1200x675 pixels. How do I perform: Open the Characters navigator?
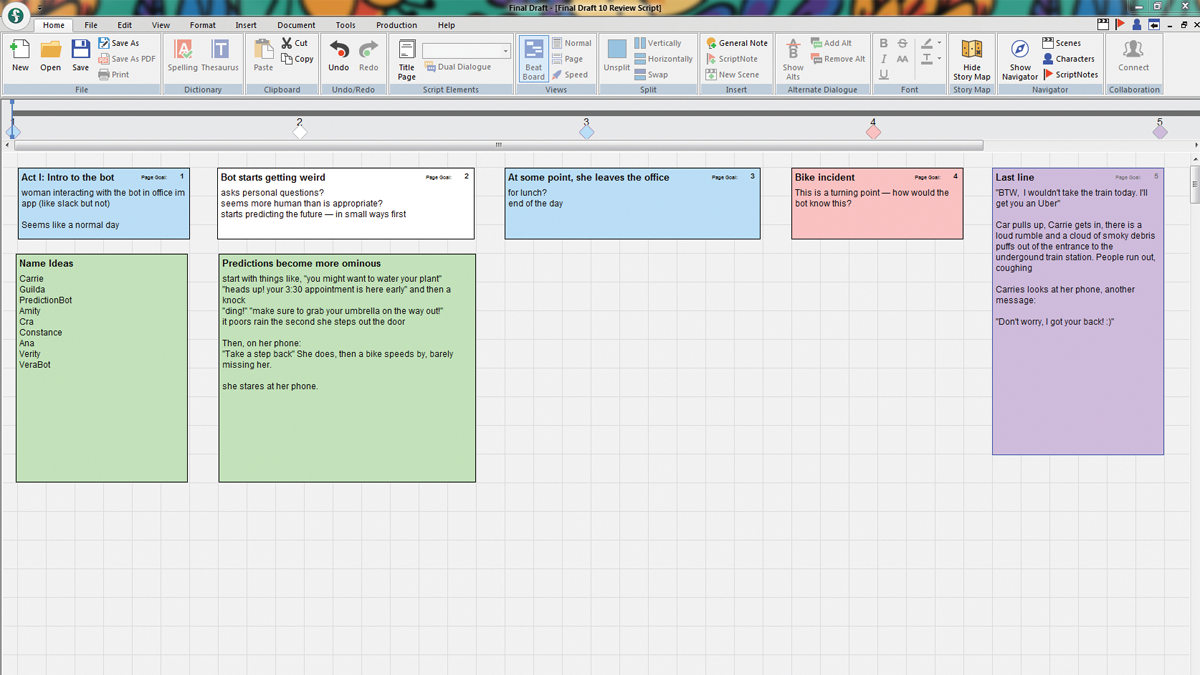[x=1070, y=58]
